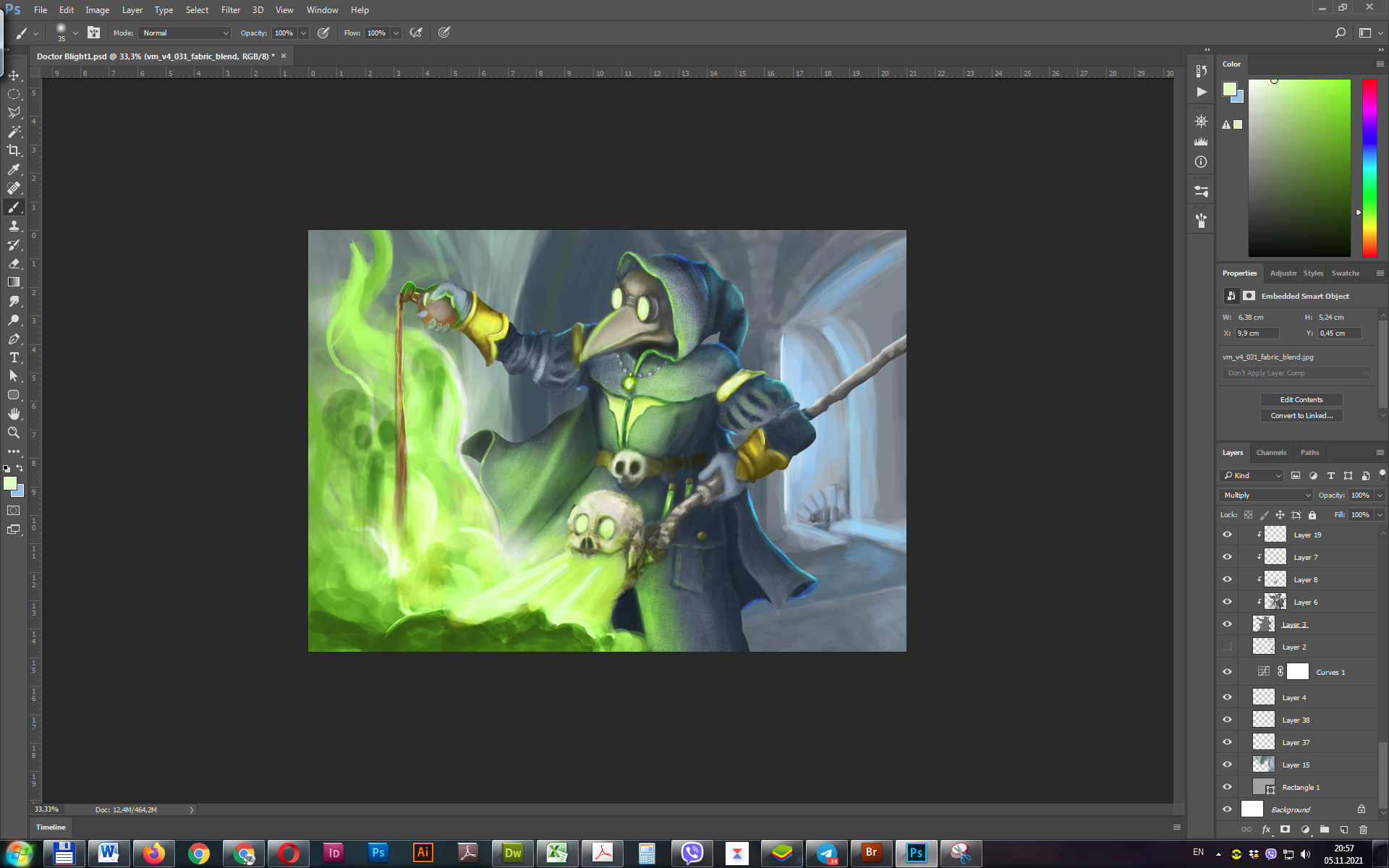Show hidden Layer 2 visibility box
Viewport: 1389px width, 868px height.
point(1227,647)
